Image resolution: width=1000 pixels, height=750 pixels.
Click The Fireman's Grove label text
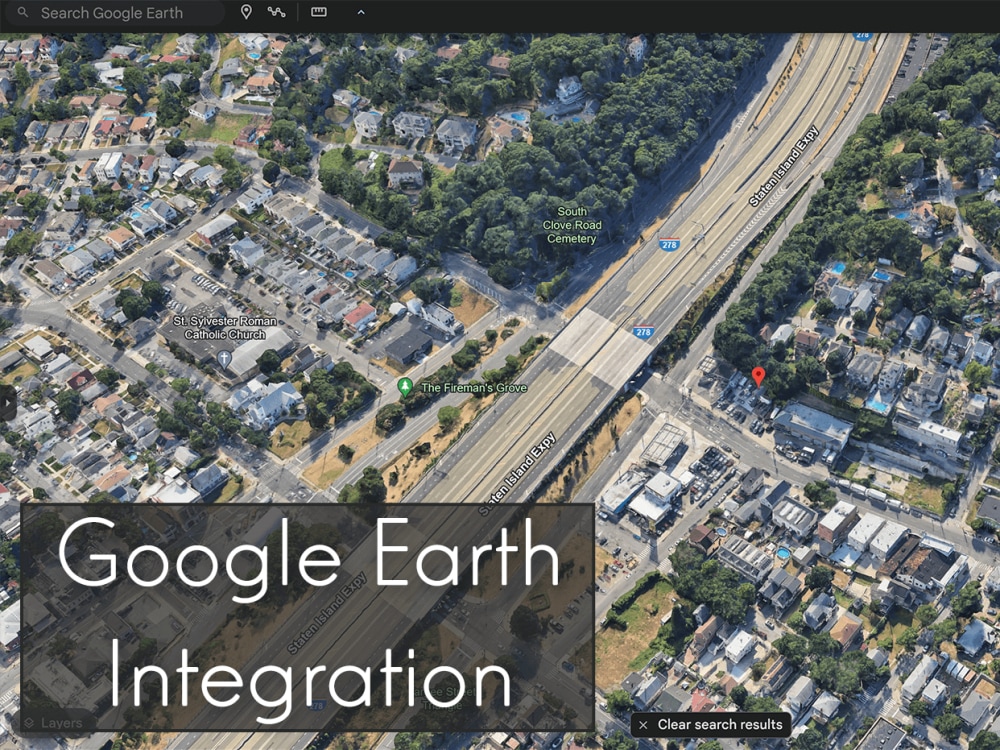point(474,388)
